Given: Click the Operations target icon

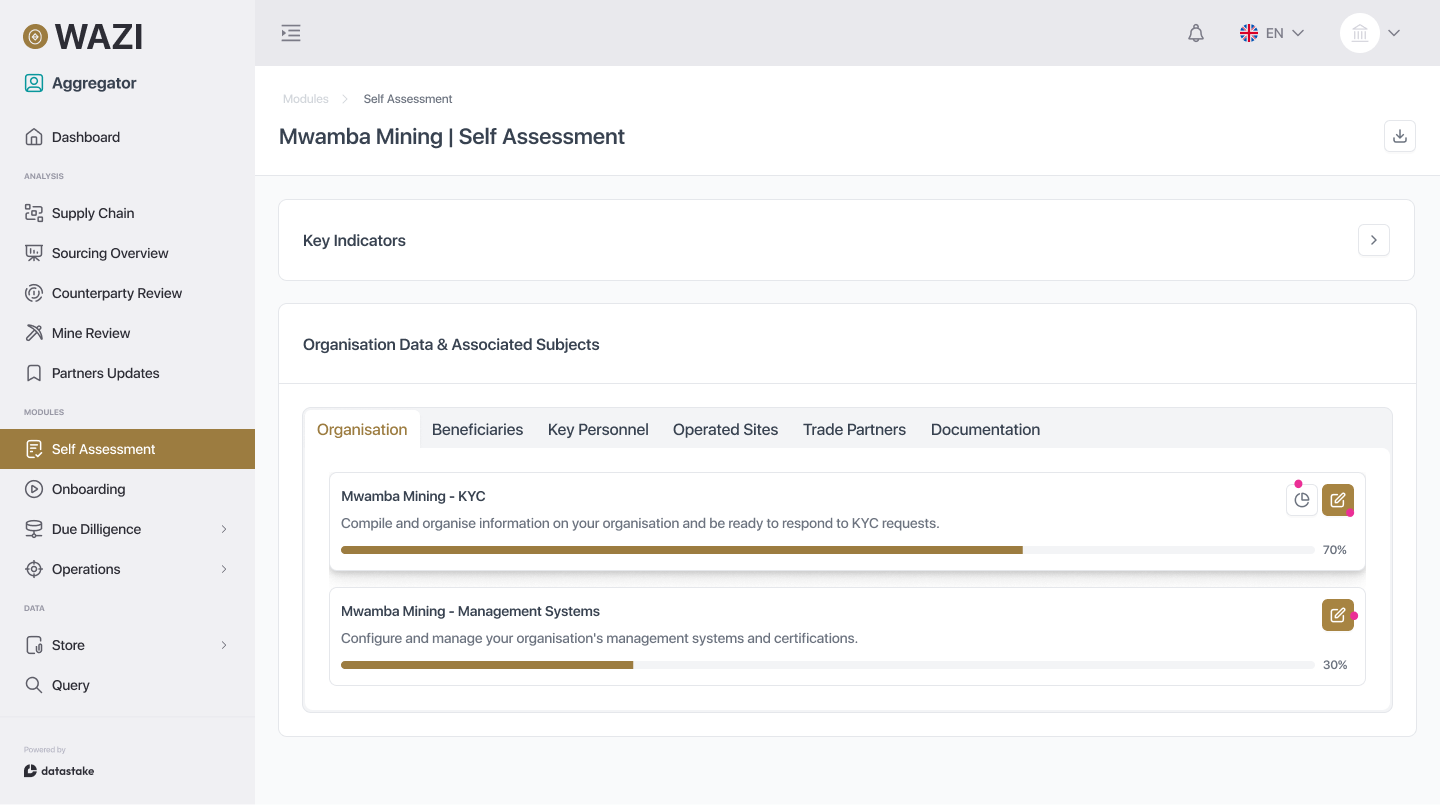Looking at the screenshot, I should coord(34,569).
